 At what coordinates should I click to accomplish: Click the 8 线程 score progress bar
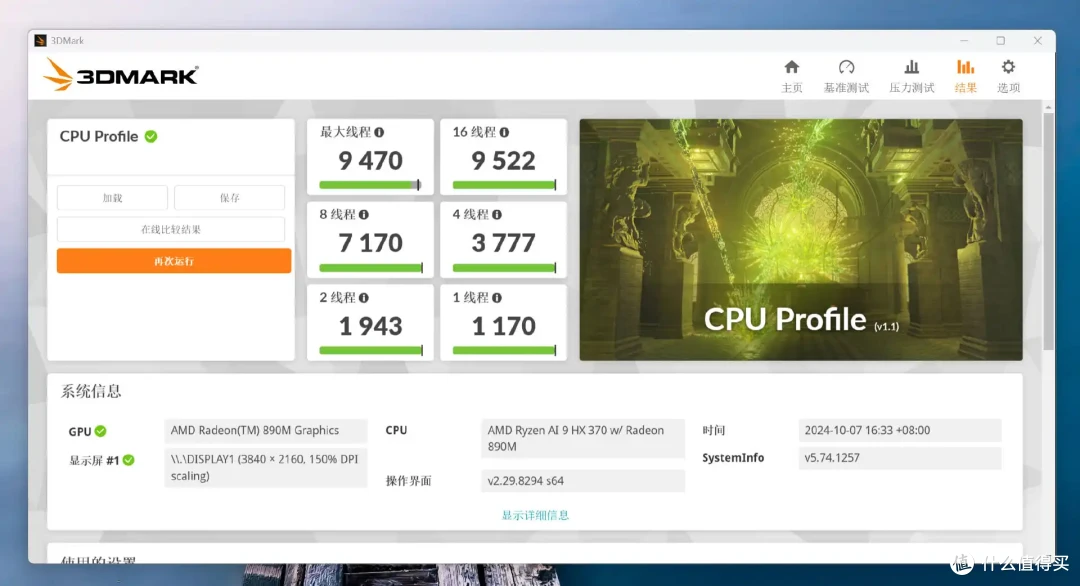[371, 267]
